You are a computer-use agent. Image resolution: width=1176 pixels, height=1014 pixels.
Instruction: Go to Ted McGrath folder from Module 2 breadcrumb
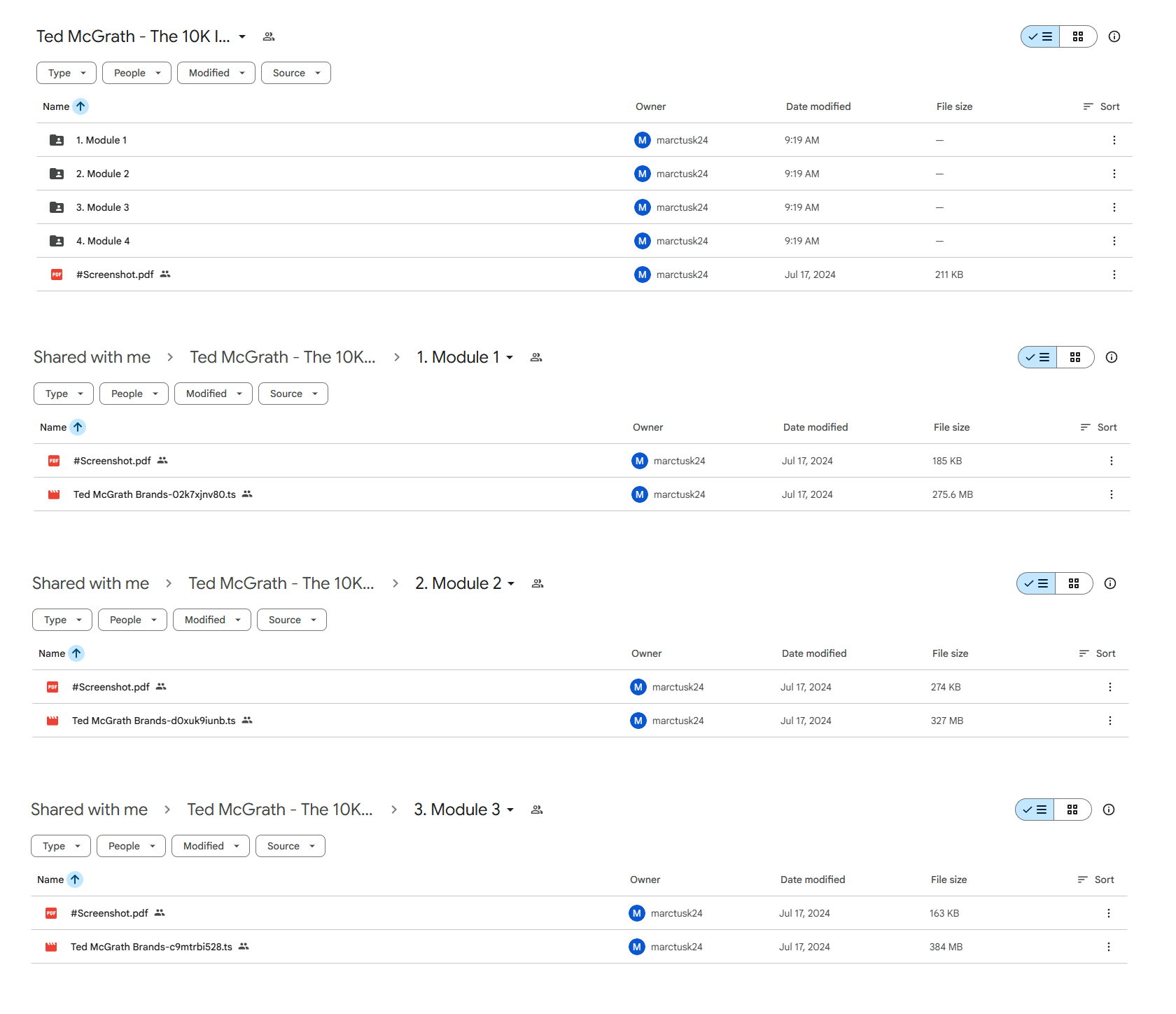click(281, 583)
